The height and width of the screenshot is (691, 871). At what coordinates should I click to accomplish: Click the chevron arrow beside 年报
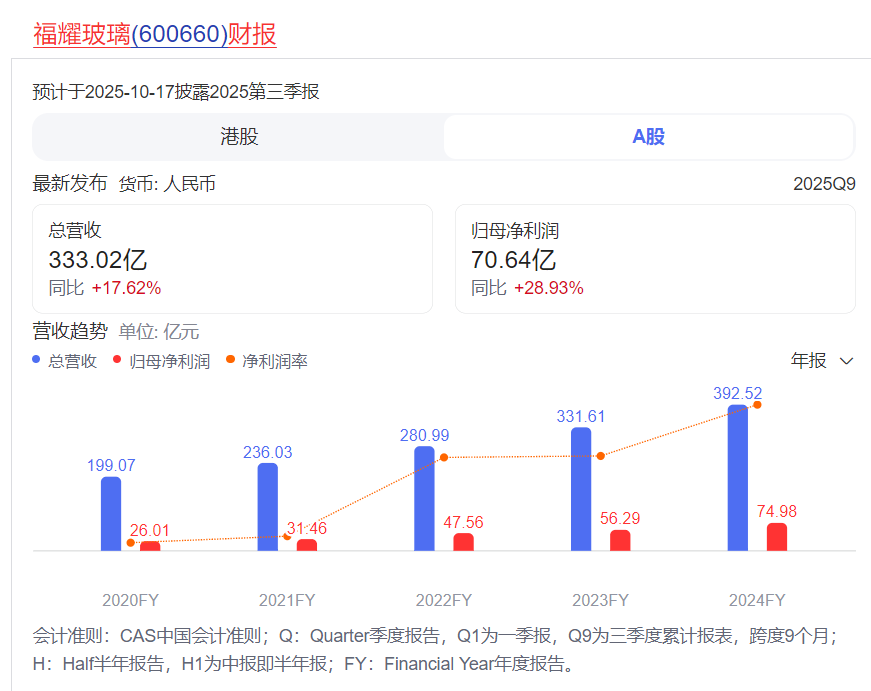[846, 361]
